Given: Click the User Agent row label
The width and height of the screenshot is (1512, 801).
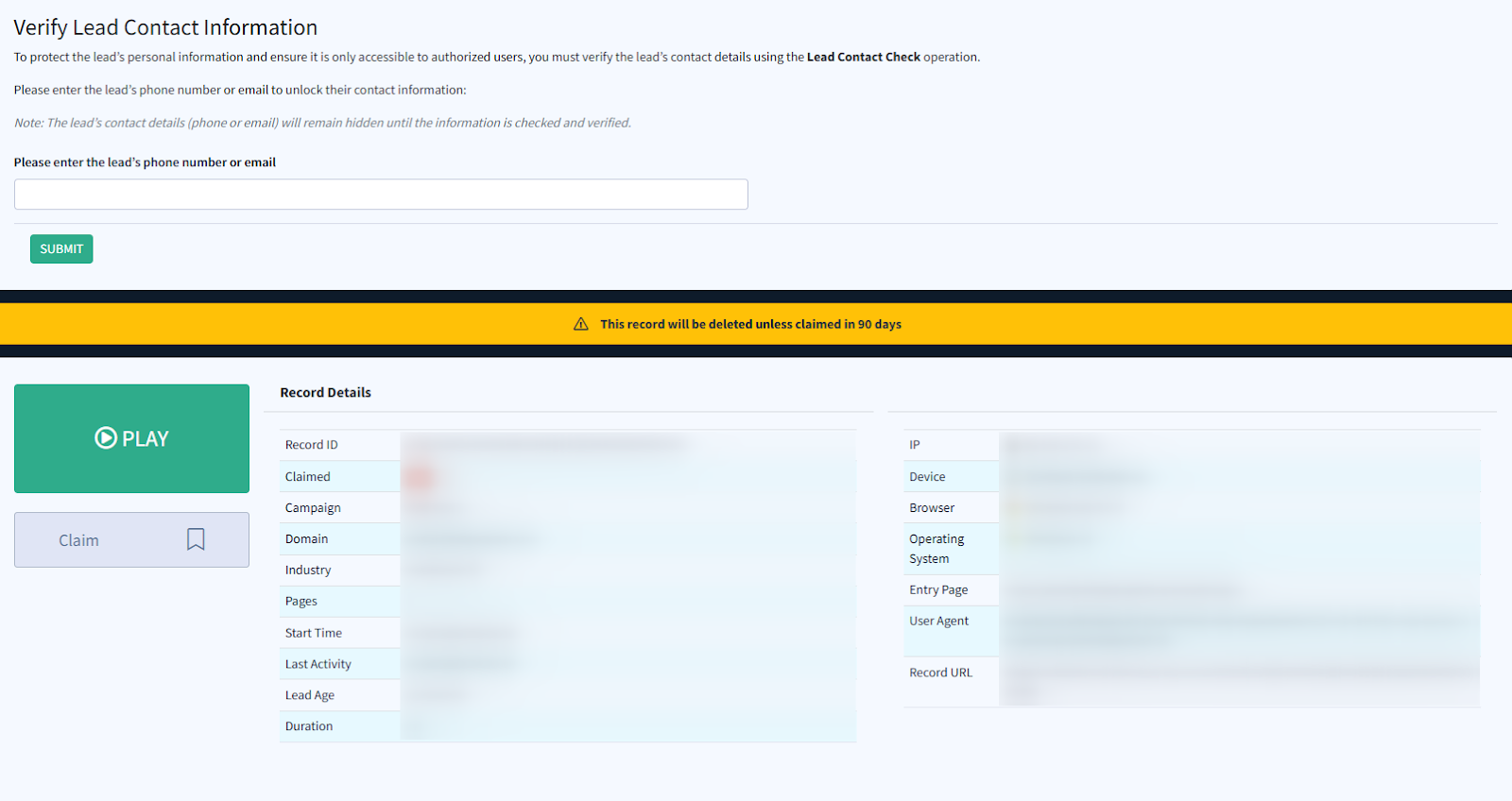Looking at the screenshot, I should tap(938, 622).
